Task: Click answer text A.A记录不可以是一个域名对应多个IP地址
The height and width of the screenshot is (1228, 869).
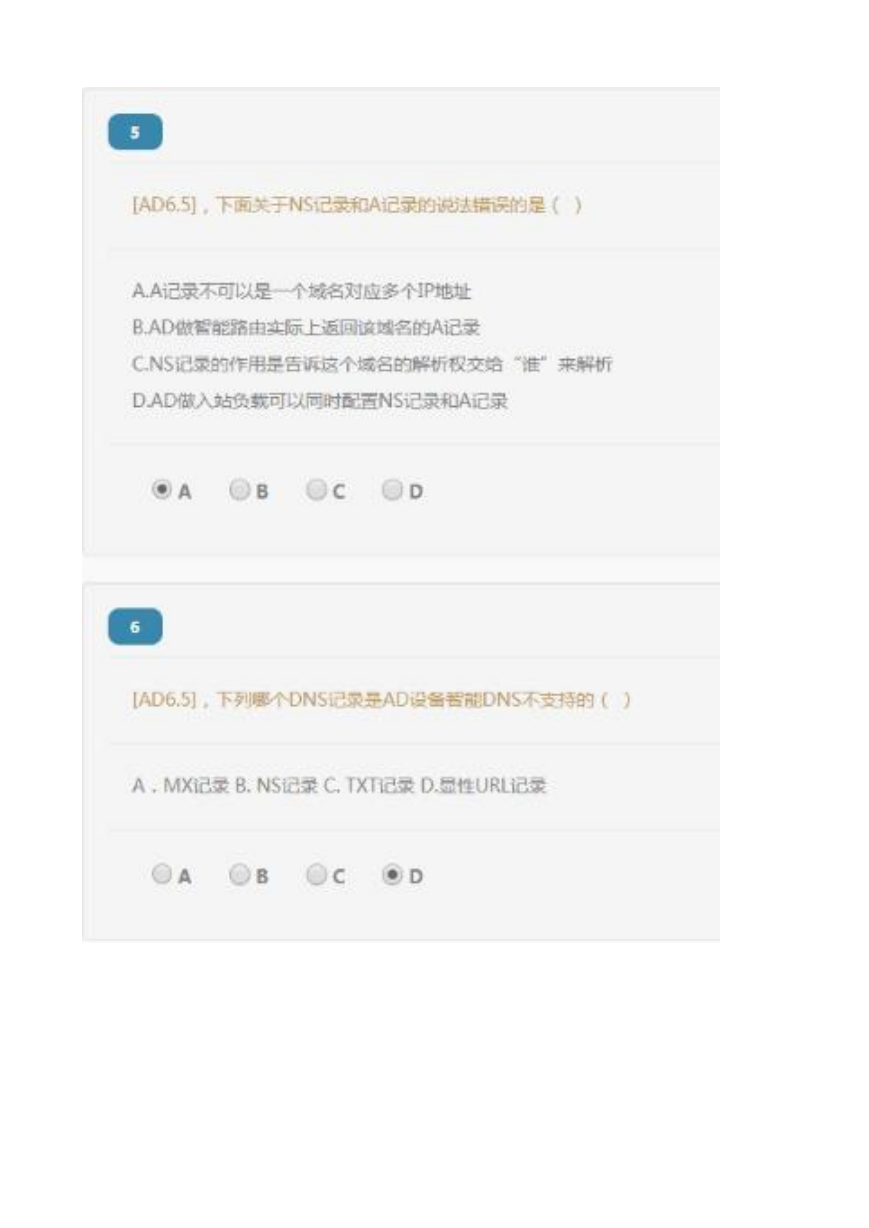Action: pyautogui.click(x=301, y=292)
